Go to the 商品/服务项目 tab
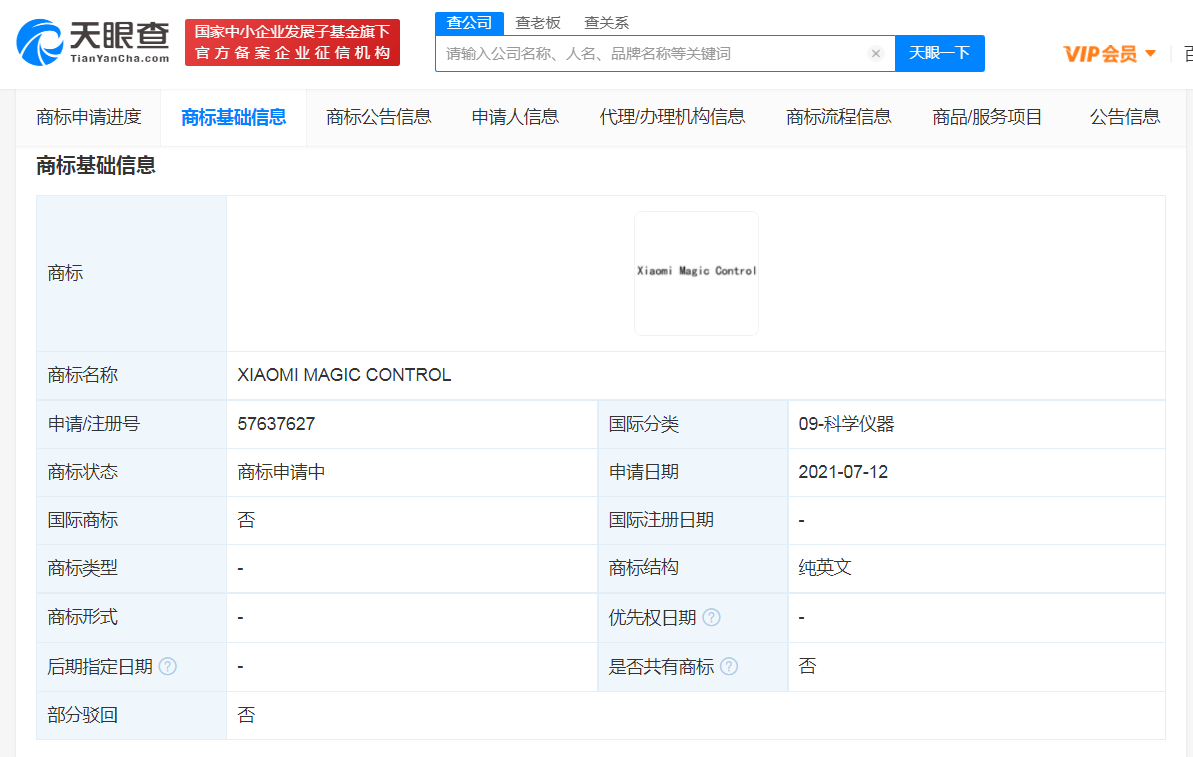This screenshot has width=1193, height=757. 987,117
